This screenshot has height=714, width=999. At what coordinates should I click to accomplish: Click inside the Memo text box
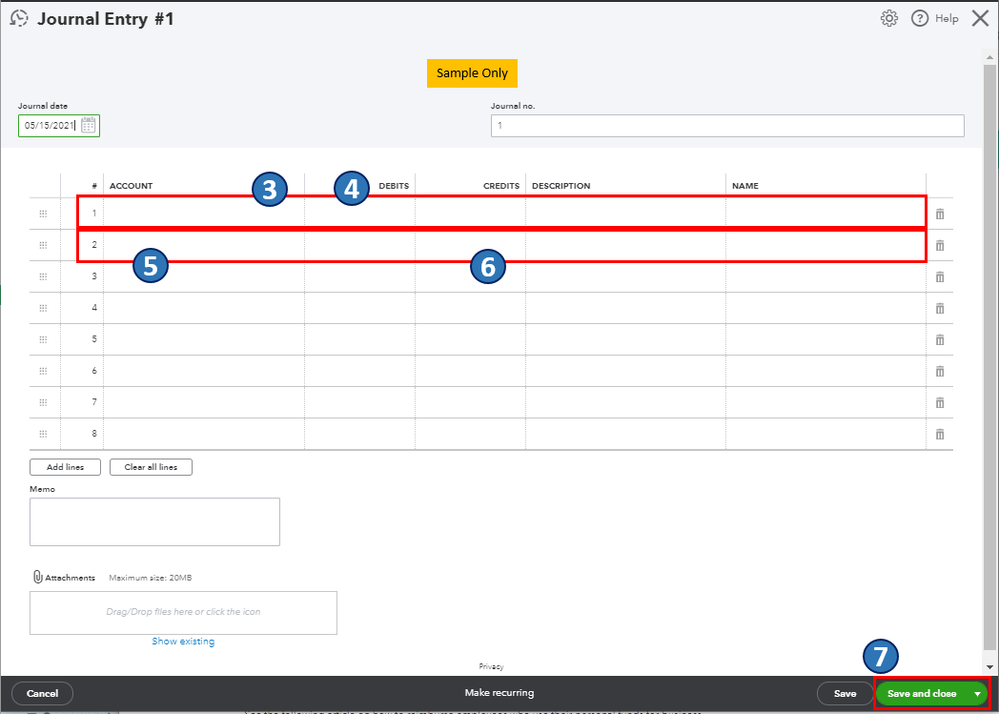[155, 522]
